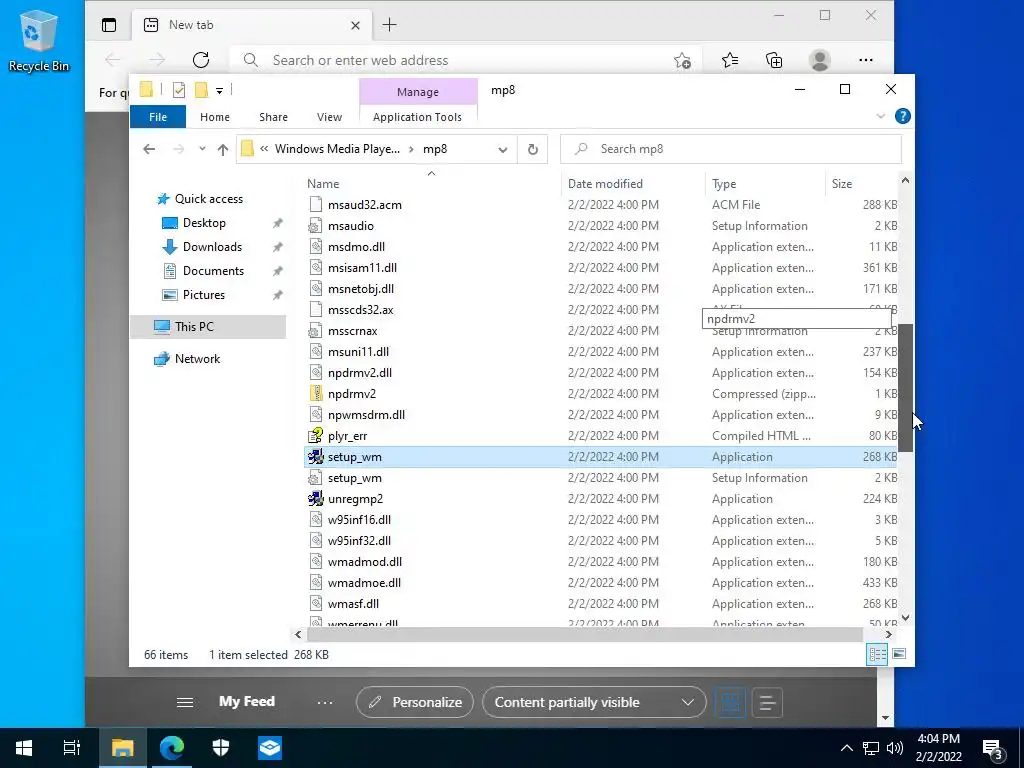Open recent locations dropdown arrow
1024x768 pixels.
coord(202,149)
